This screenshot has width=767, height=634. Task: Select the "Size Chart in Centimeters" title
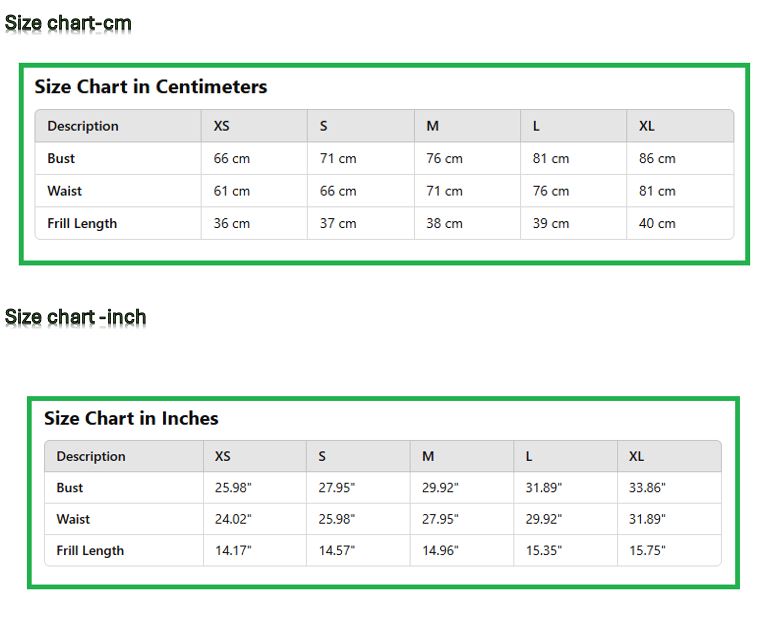[x=151, y=87]
